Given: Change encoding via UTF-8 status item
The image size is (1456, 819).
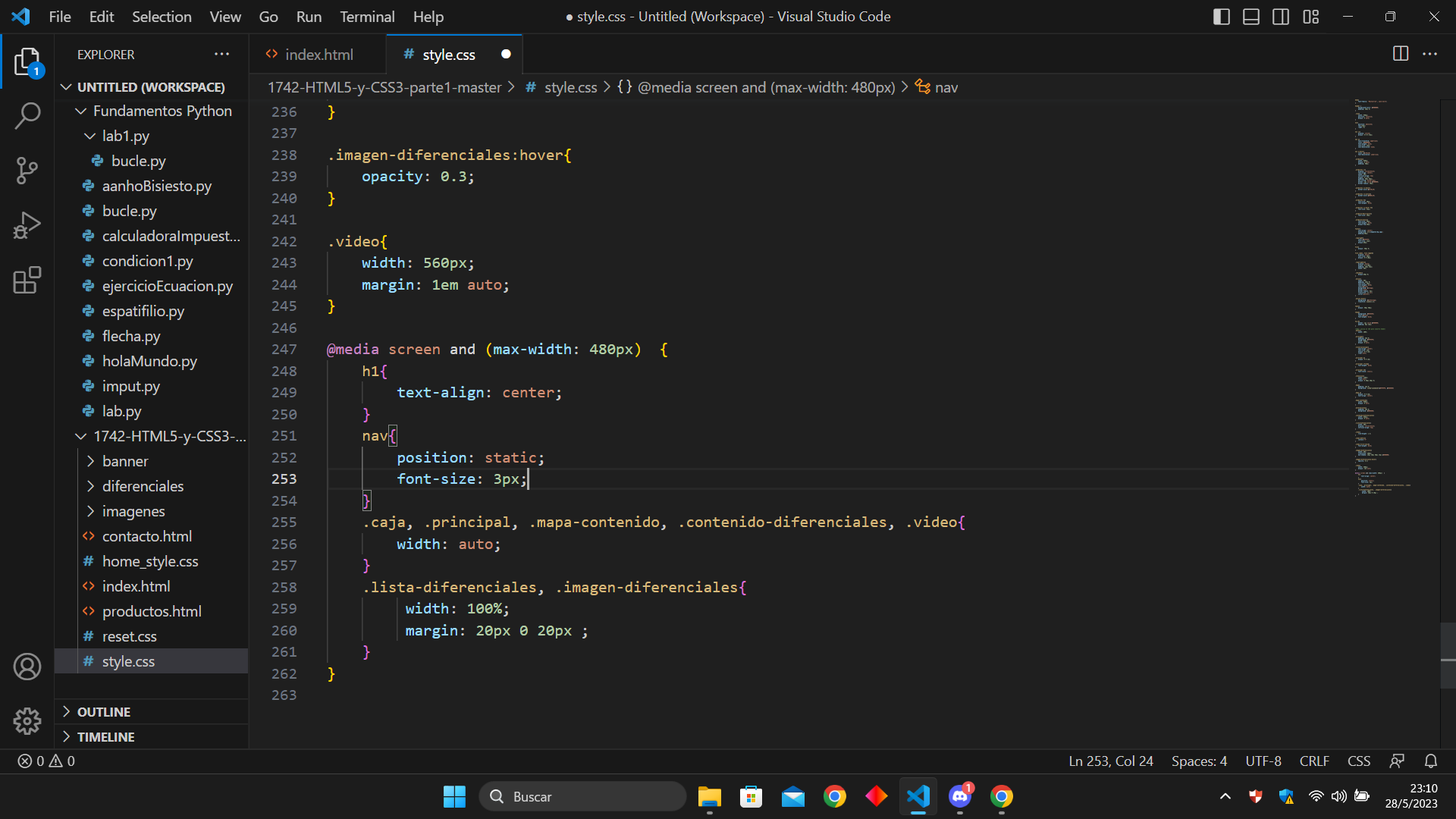Looking at the screenshot, I should [x=1263, y=761].
